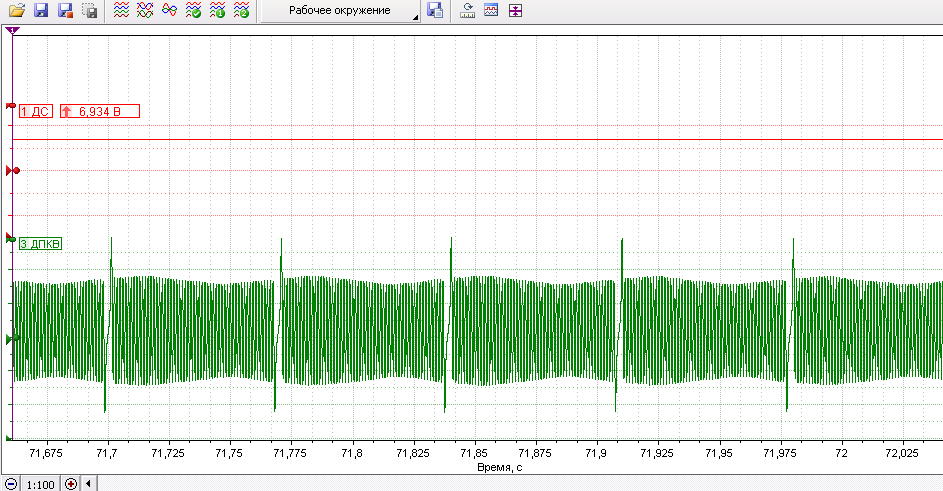The height and width of the screenshot is (491, 943).
Task: Click the save icon with red square
Action: (65, 10)
